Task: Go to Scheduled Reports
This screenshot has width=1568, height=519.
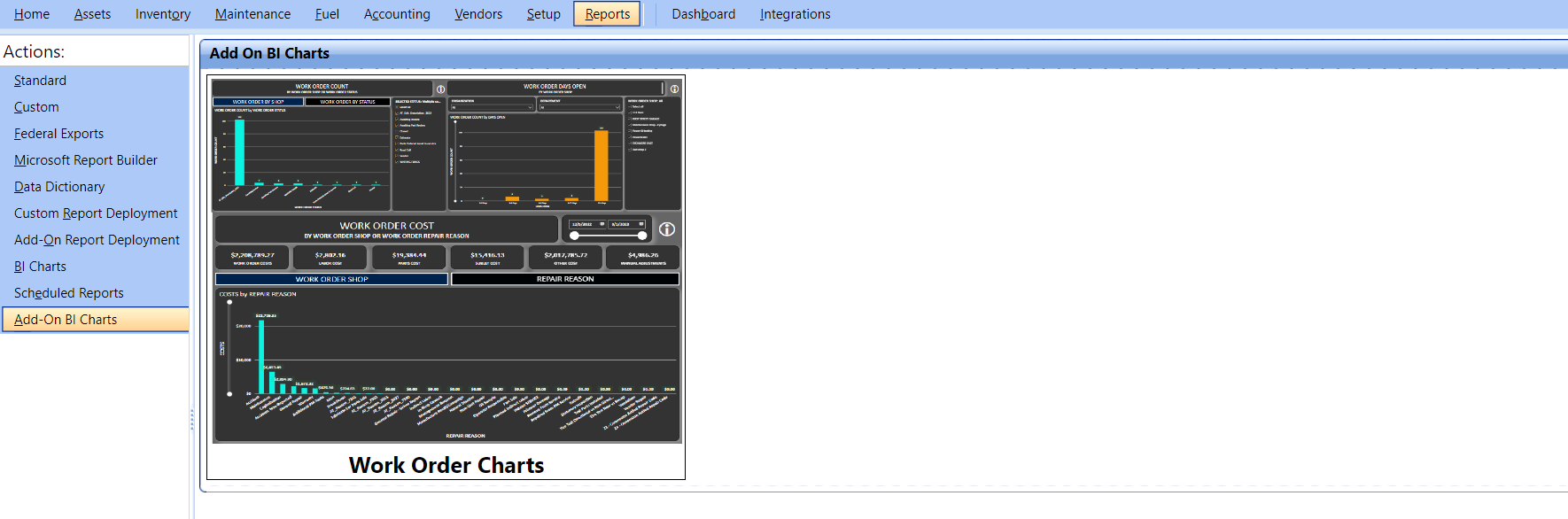Action: (x=69, y=293)
